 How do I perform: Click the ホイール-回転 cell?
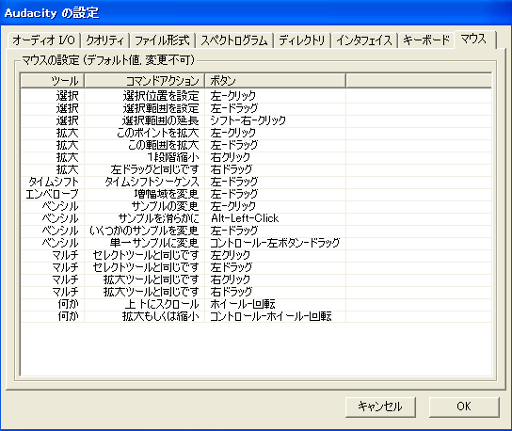(275, 304)
